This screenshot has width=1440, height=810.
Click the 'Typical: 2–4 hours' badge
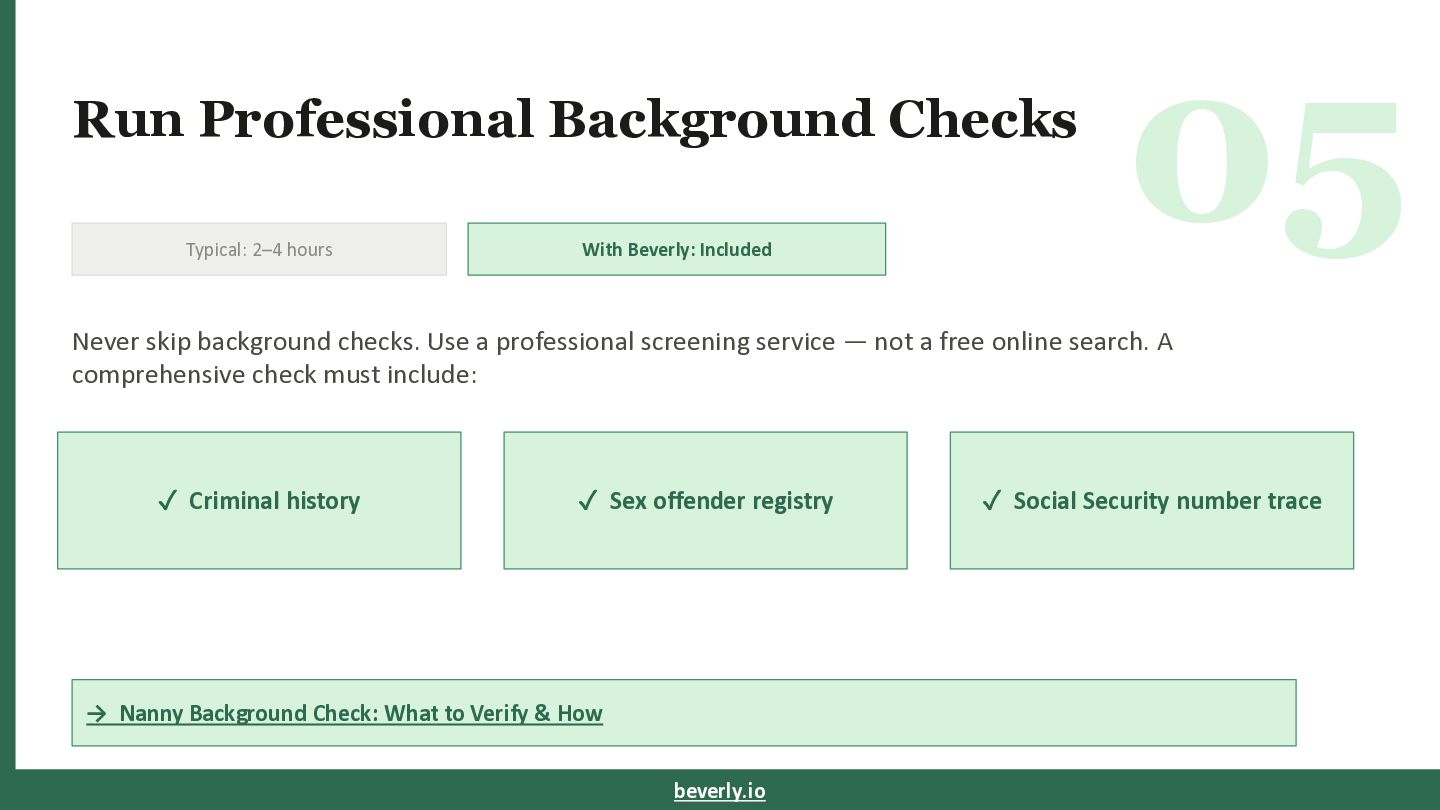click(x=259, y=249)
